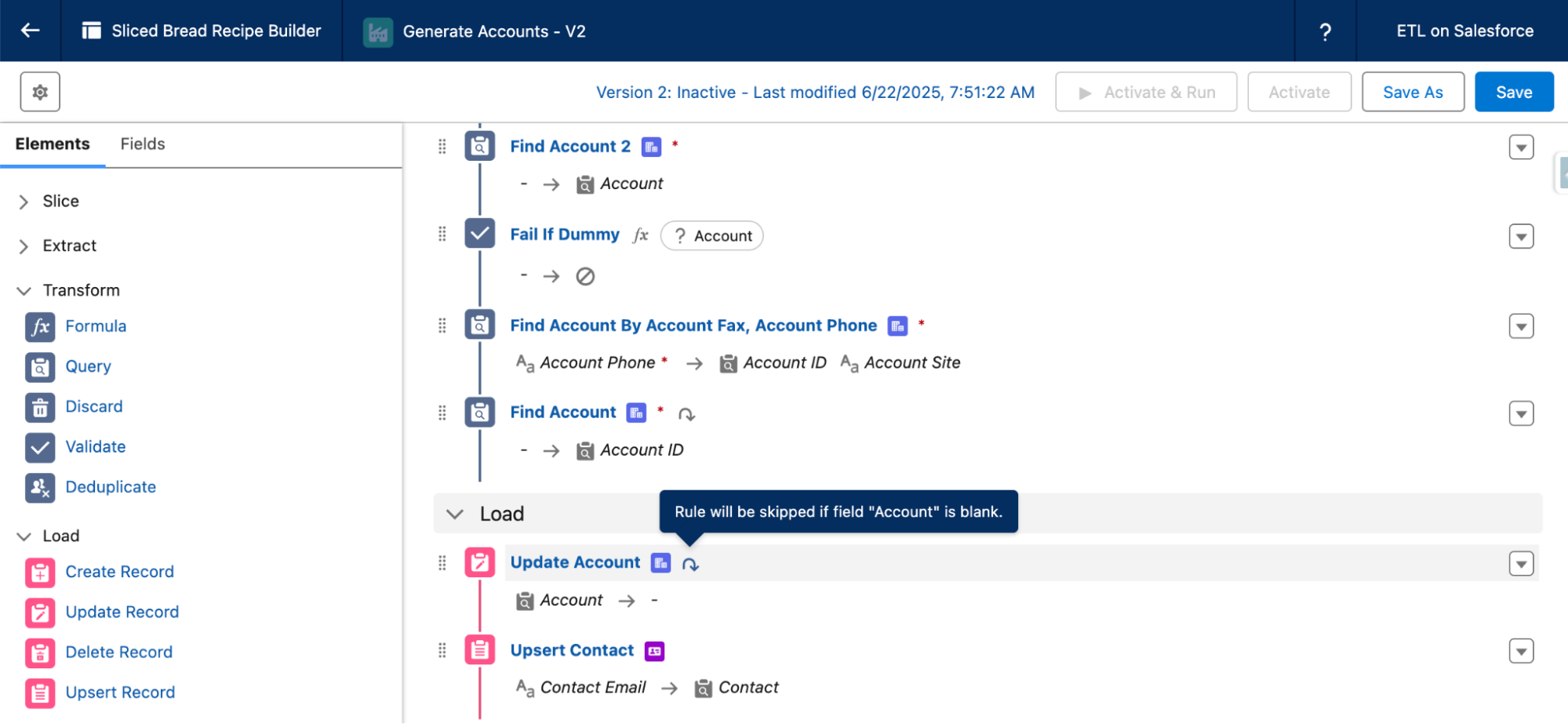Click the Save As button
Screen dimensions: 1568x724
point(1412,93)
